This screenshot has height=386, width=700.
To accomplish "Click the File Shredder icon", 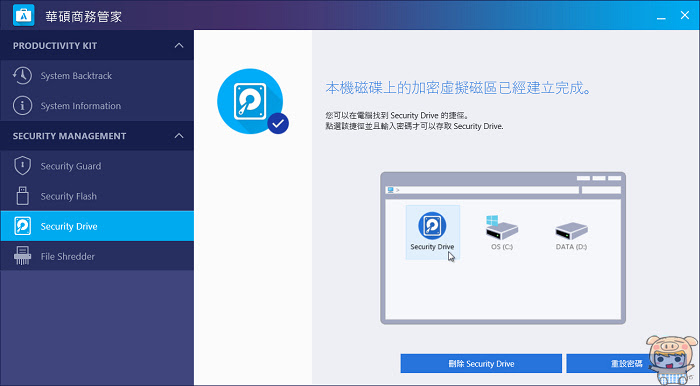I will (22, 256).
